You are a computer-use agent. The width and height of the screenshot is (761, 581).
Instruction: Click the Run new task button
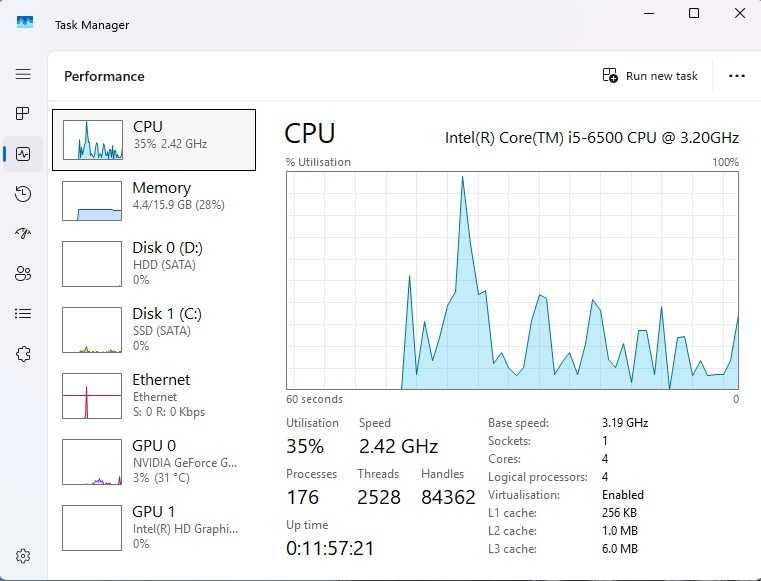pyautogui.click(x=650, y=76)
